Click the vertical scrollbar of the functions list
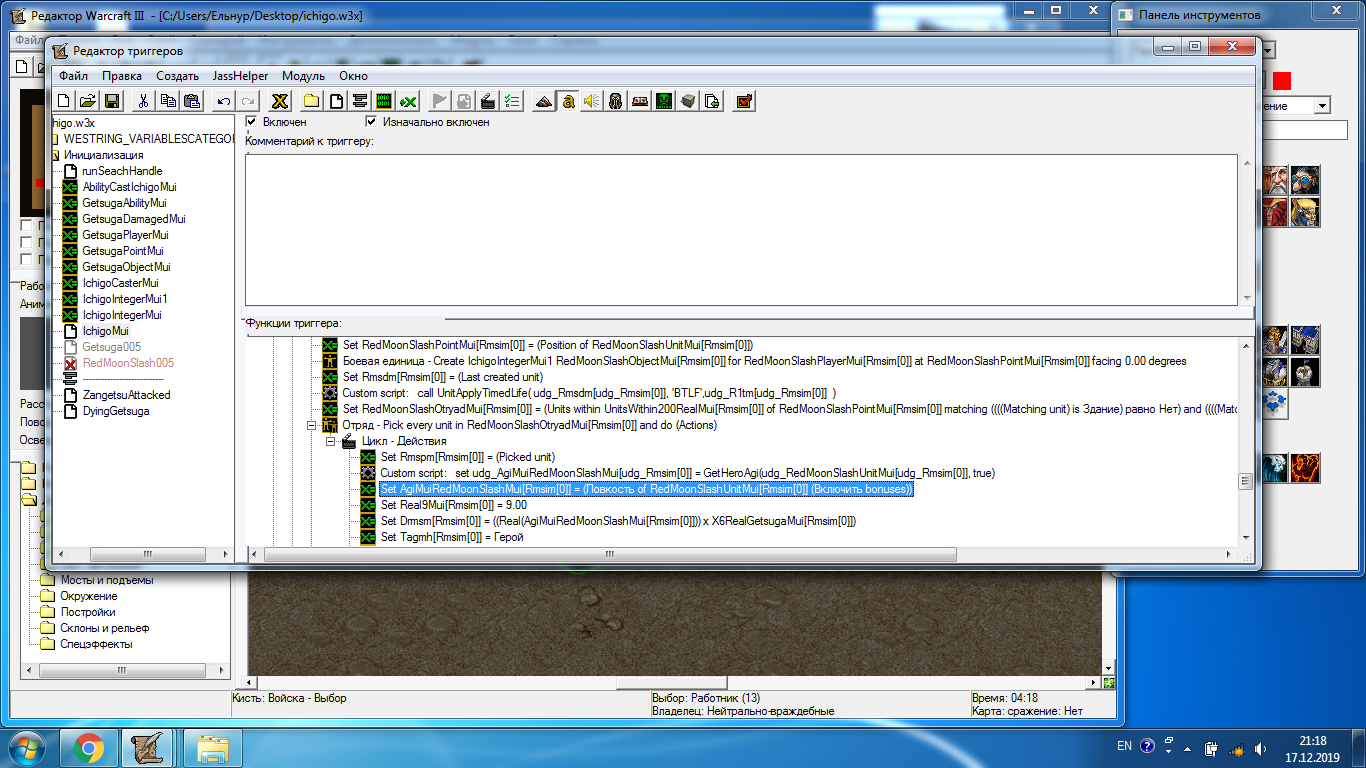 pyautogui.click(x=1245, y=441)
